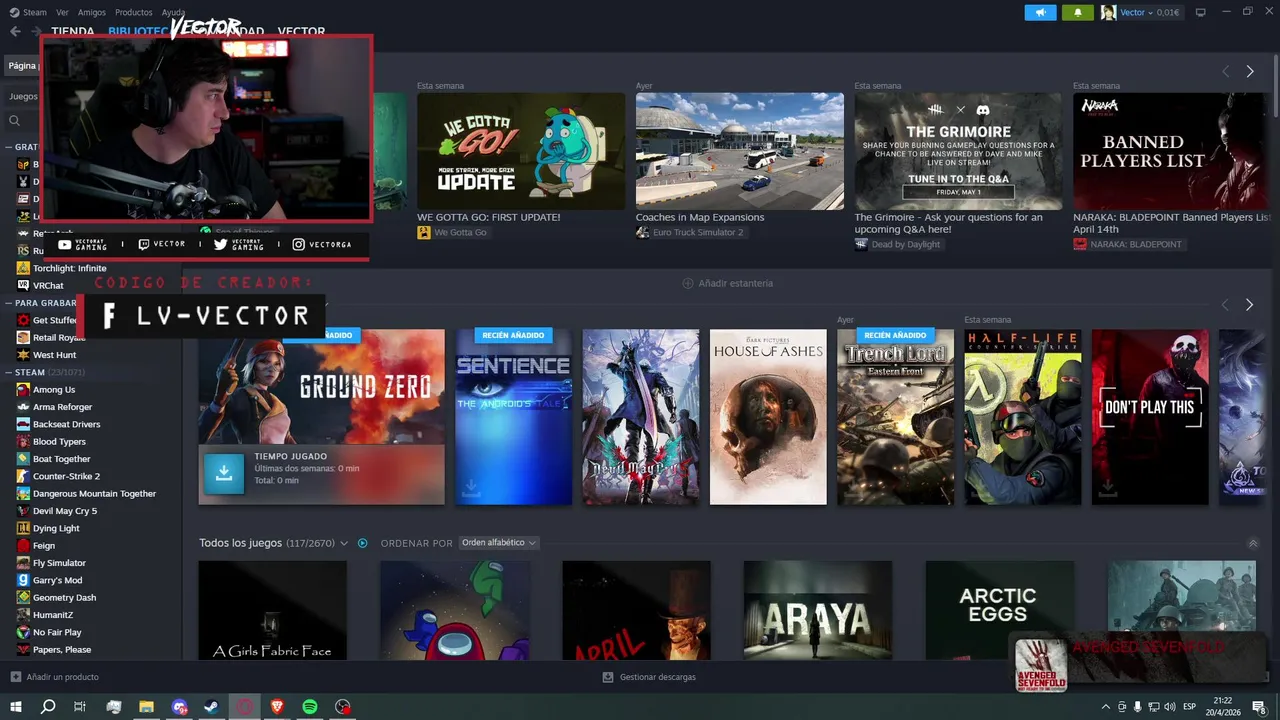Open notifications via the green bell icon
Screen dimensions: 1280x720
[x=1077, y=12]
